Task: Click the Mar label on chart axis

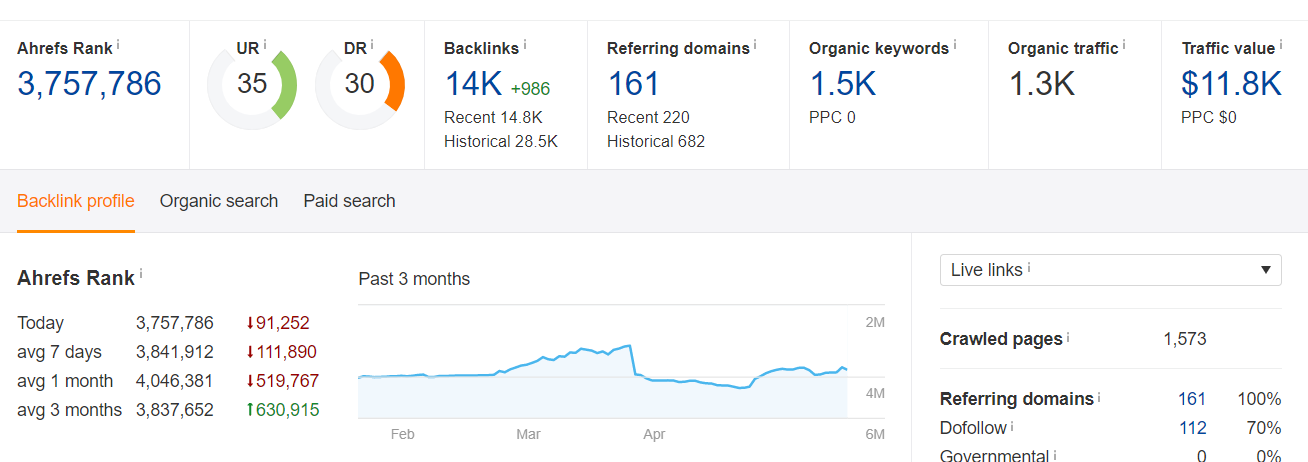Action: (x=528, y=434)
